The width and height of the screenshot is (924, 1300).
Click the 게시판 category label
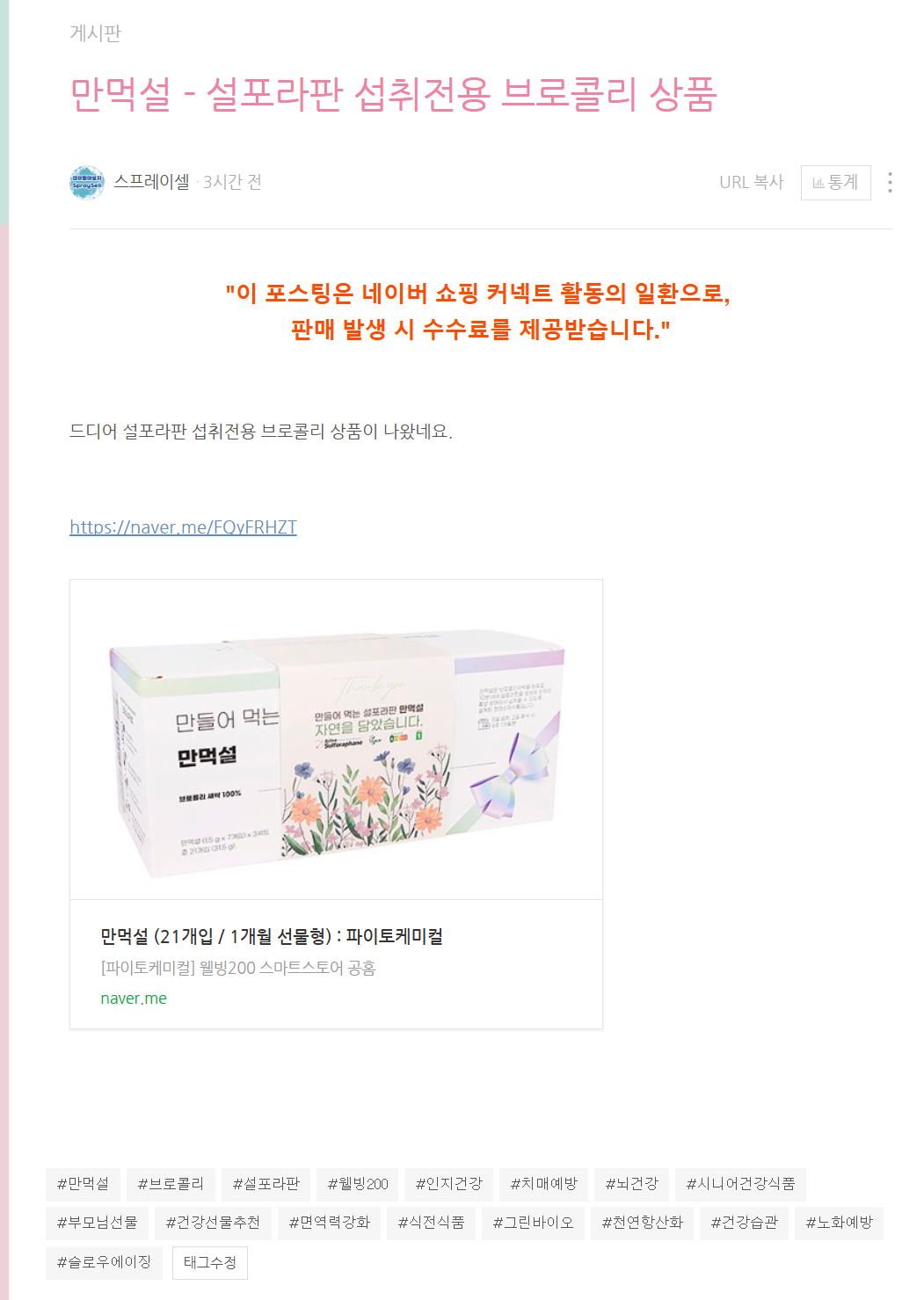(x=95, y=33)
